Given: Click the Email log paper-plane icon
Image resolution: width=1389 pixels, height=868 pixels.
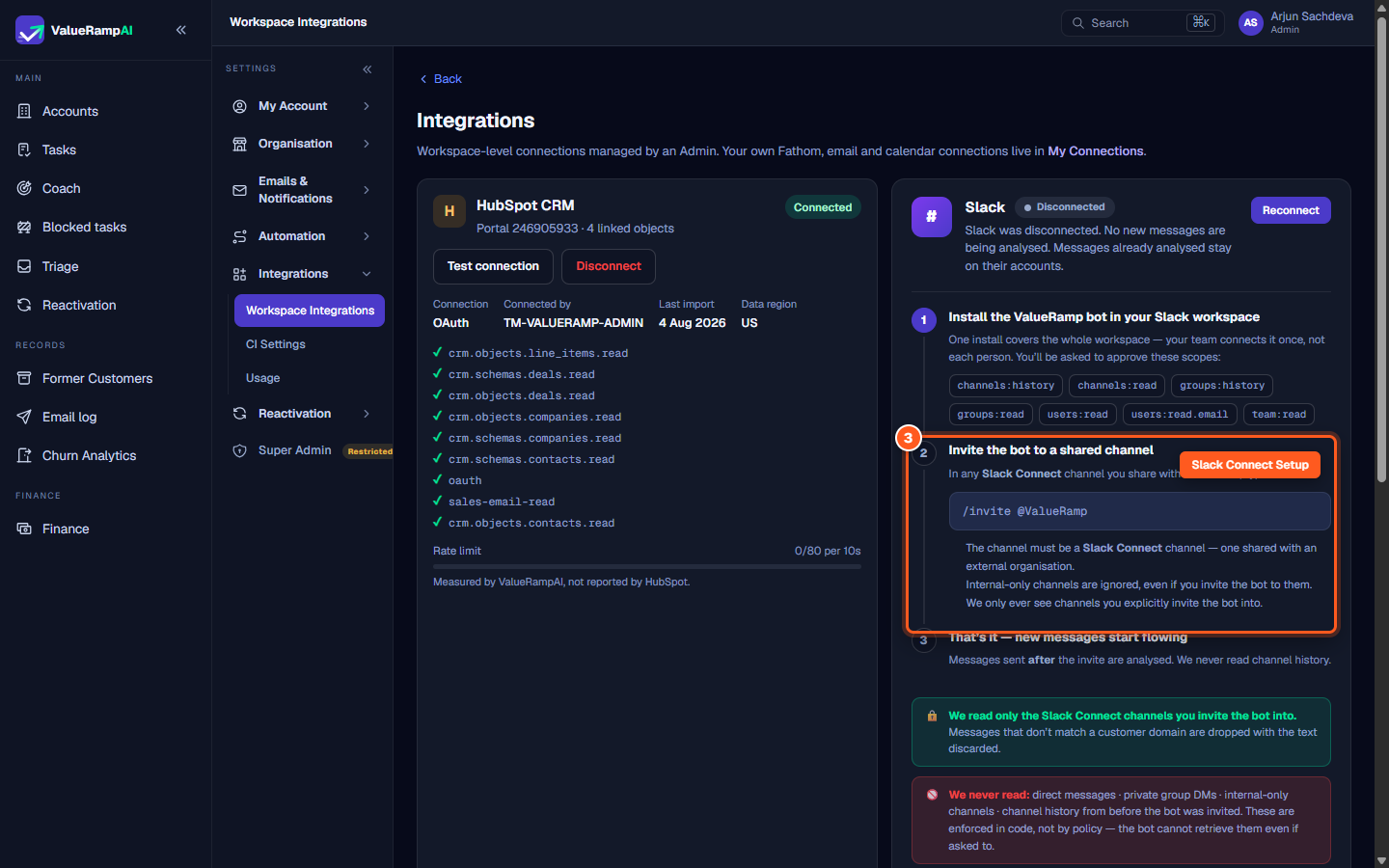Looking at the screenshot, I should (x=24, y=417).
